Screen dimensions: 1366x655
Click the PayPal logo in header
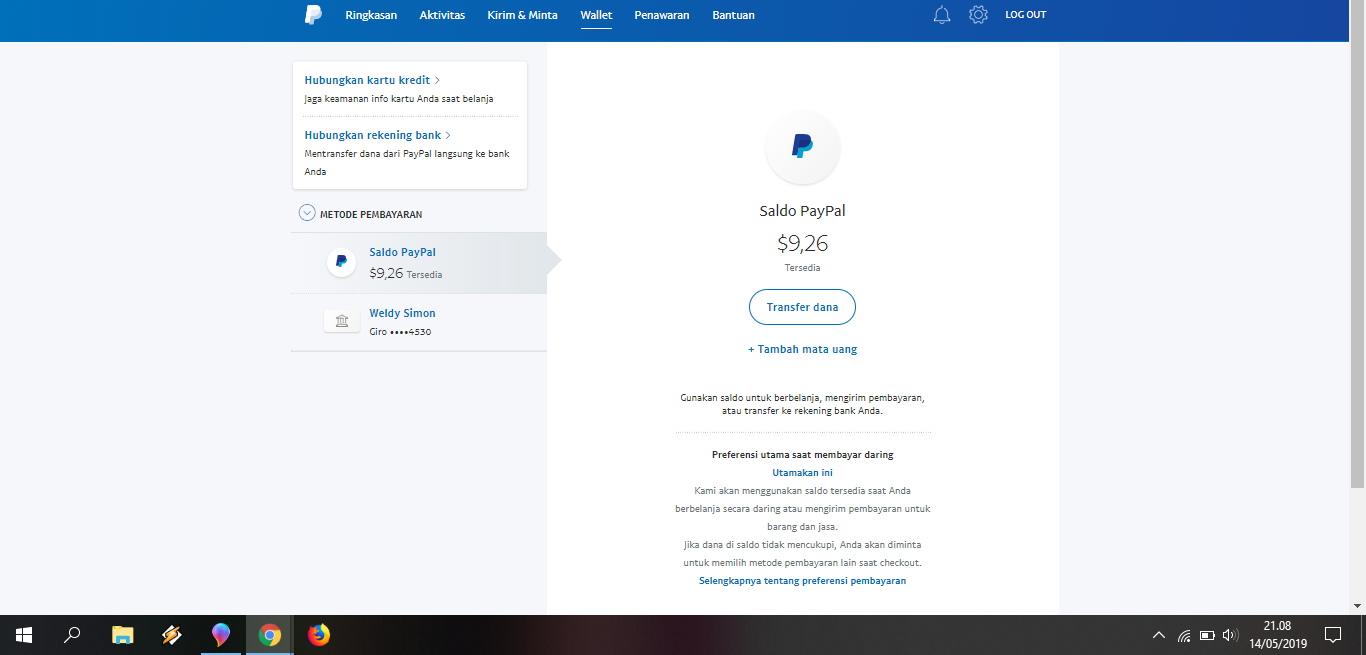(x=313, y=14)
